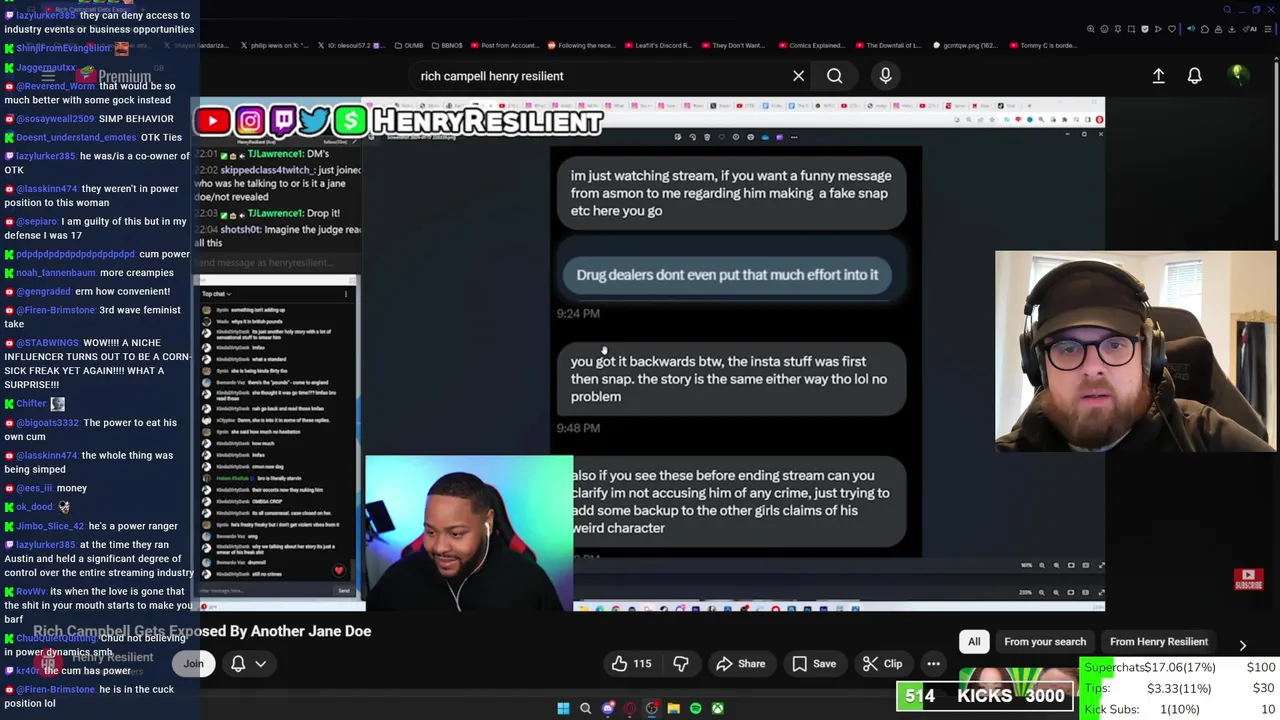
Task: Click the Twitter bird in HenryResilient banner
Action: [x=314, y=121]
